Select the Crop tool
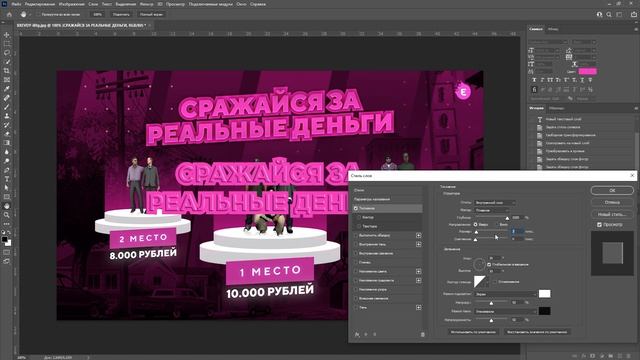The image size is (640, 360). click(7, 71)
